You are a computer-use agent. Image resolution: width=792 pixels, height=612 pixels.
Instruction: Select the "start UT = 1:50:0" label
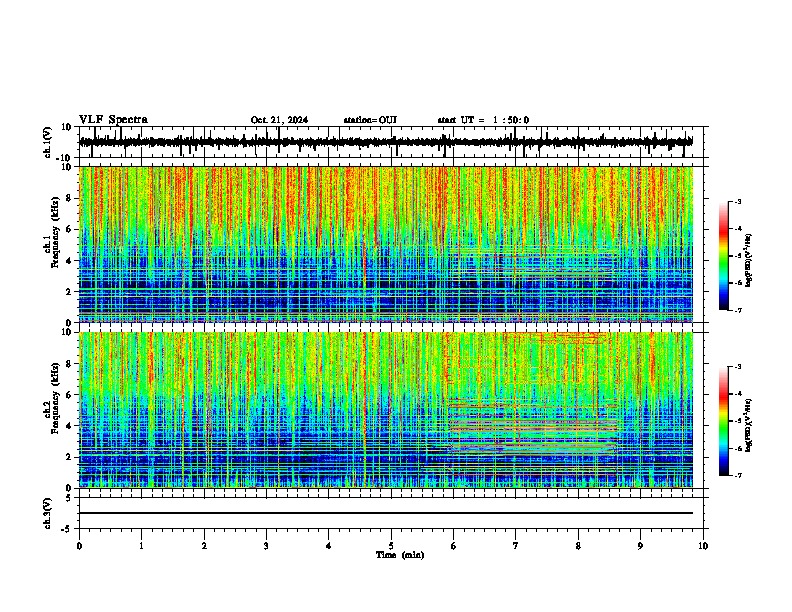[483, 120]
